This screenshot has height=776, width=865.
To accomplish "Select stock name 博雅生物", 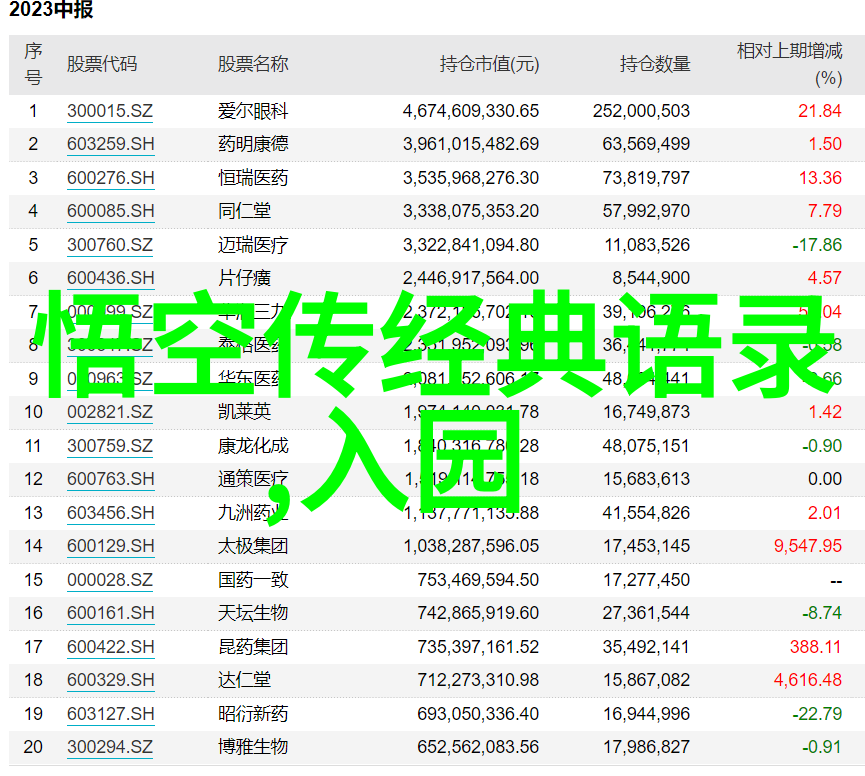I will coord(253,747).
